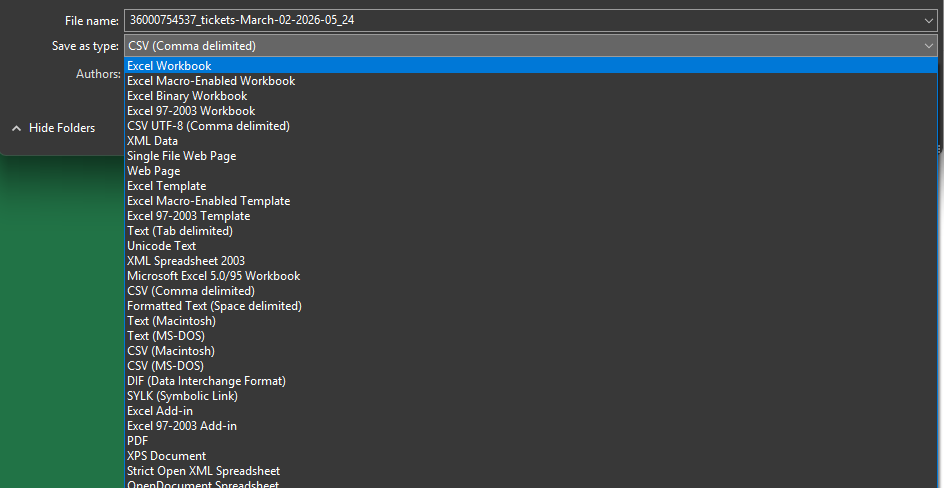This screenshot has height=488, width=944.
Task: Select XML Data file type
Action: point(530,141)
